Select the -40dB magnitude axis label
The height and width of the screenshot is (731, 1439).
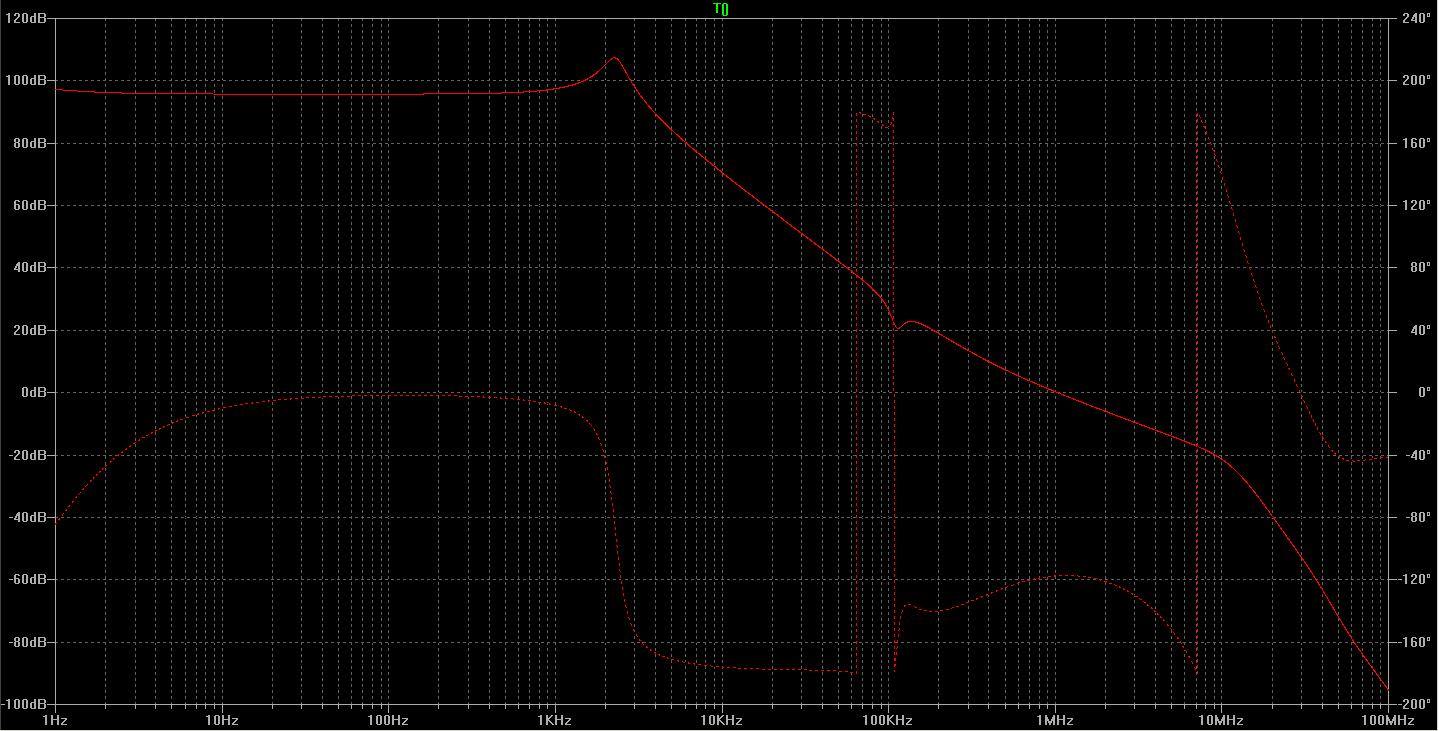28,517
